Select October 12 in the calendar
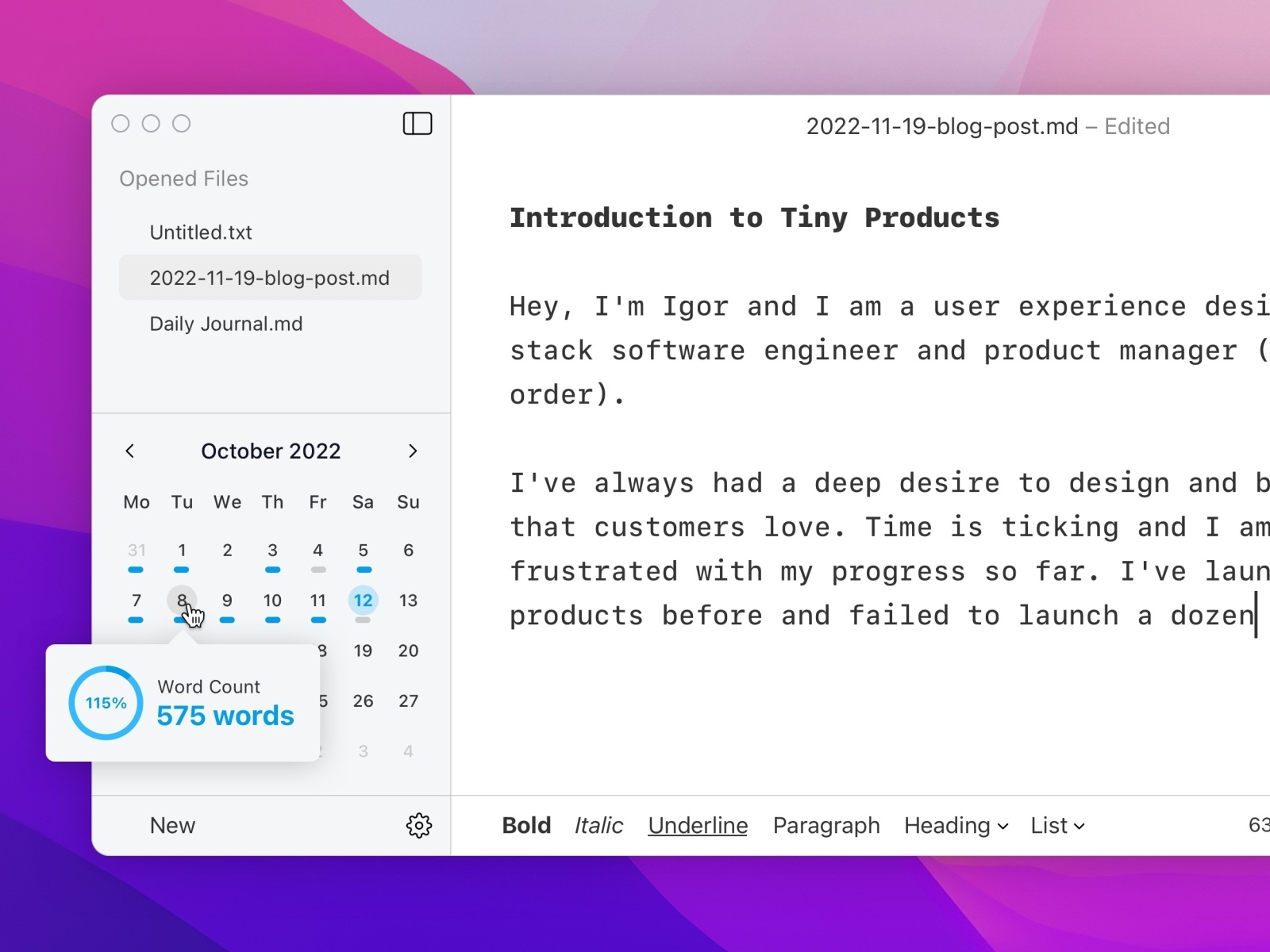The width and height of the screenshot is (1270, 952). [363, 601]
